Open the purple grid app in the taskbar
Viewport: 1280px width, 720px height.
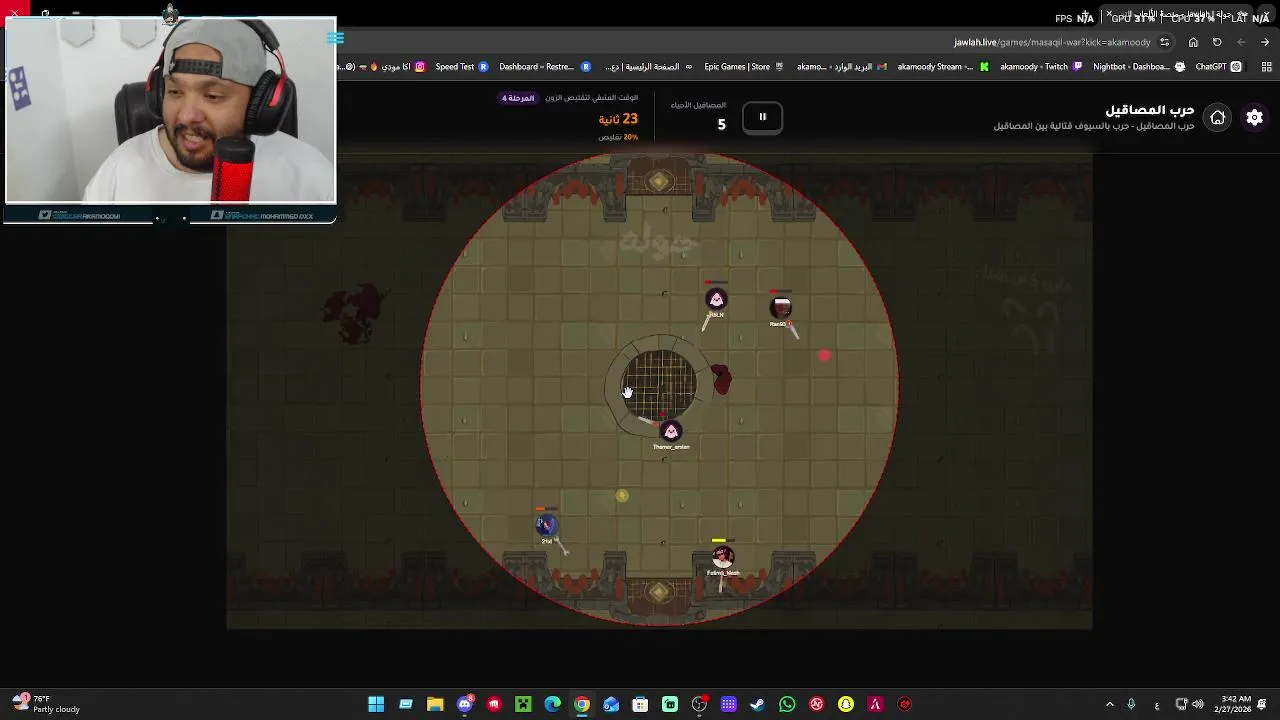728,704
